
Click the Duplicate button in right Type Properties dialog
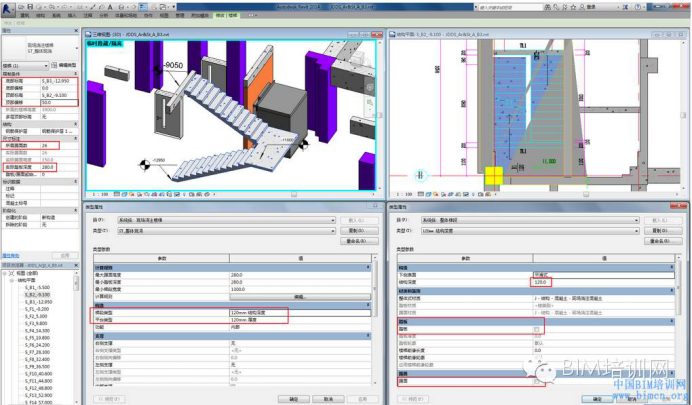click(x=663, y=231)
